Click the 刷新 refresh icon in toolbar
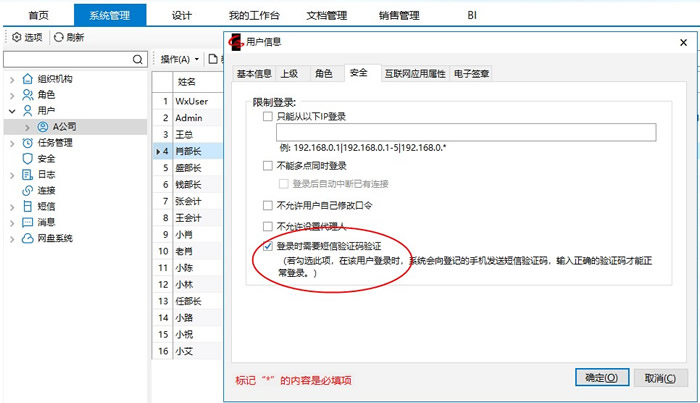This screenshot has height=403, width=700. tap(59, 37)
